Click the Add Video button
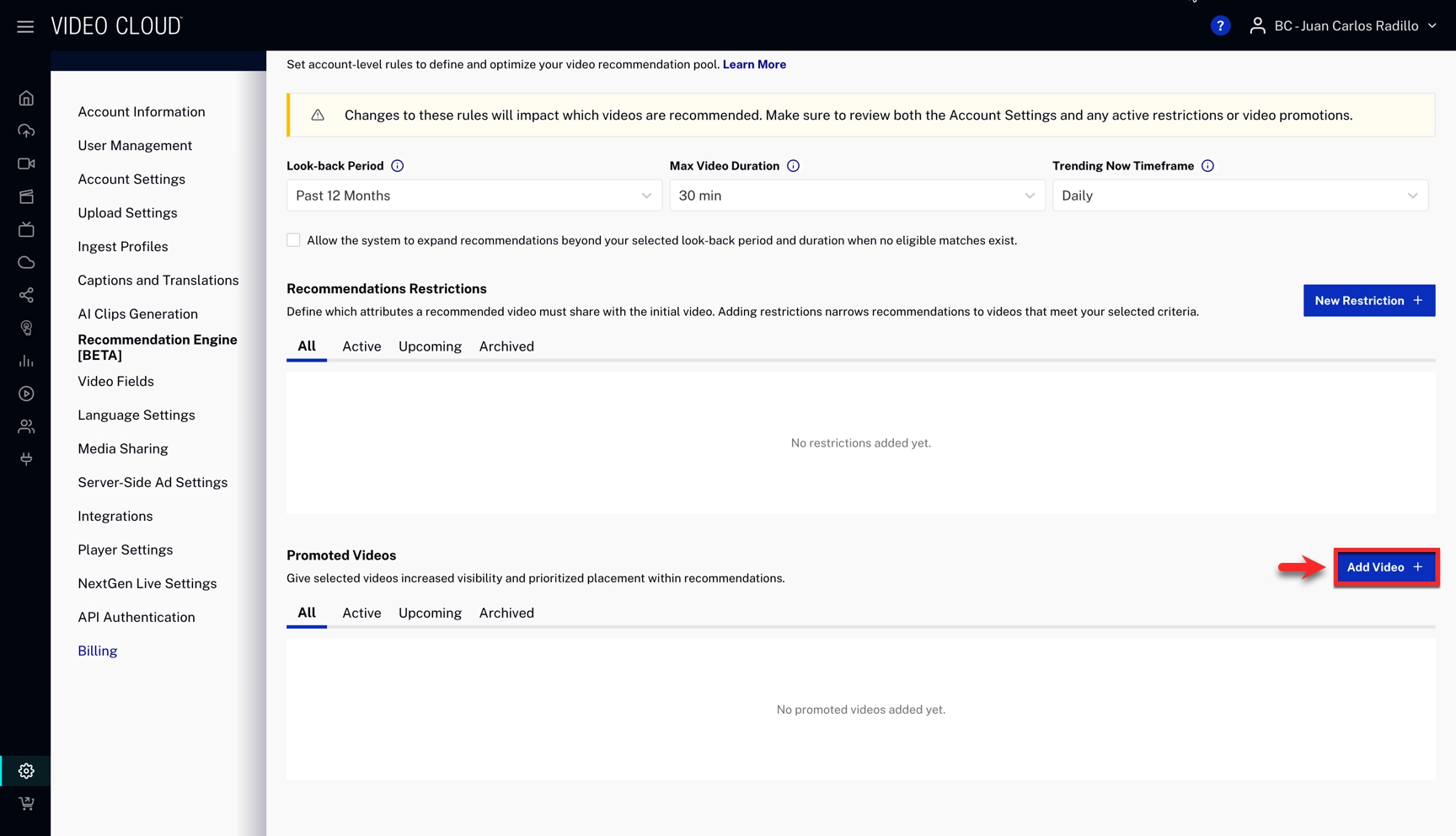Screen dimensions: 1456x836 click(1385, 567)
